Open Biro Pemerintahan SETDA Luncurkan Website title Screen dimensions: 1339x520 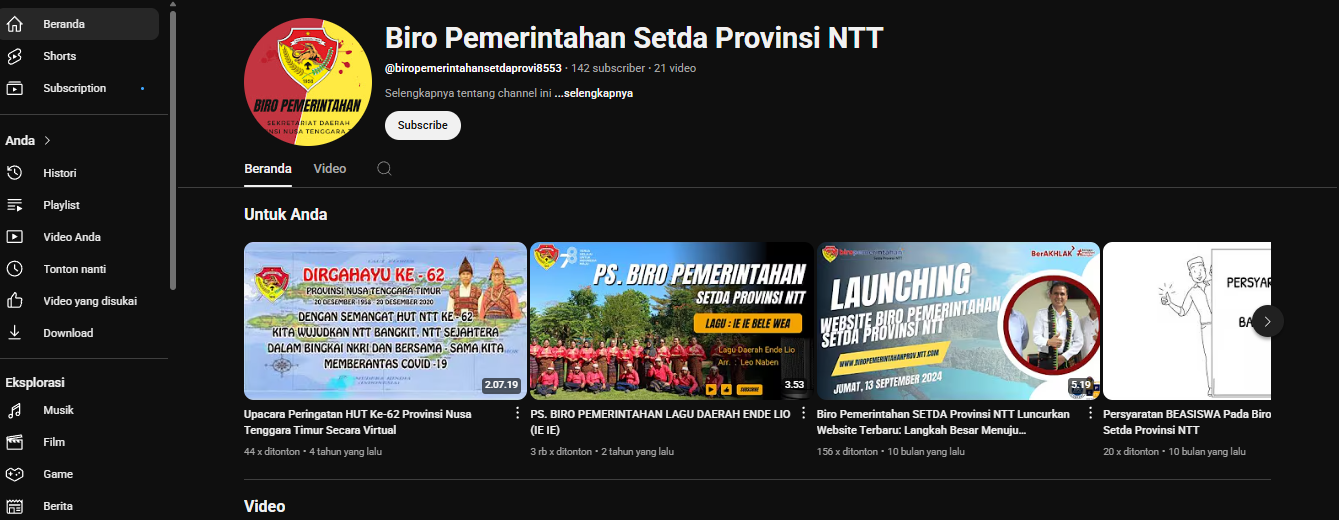(943, 422)
